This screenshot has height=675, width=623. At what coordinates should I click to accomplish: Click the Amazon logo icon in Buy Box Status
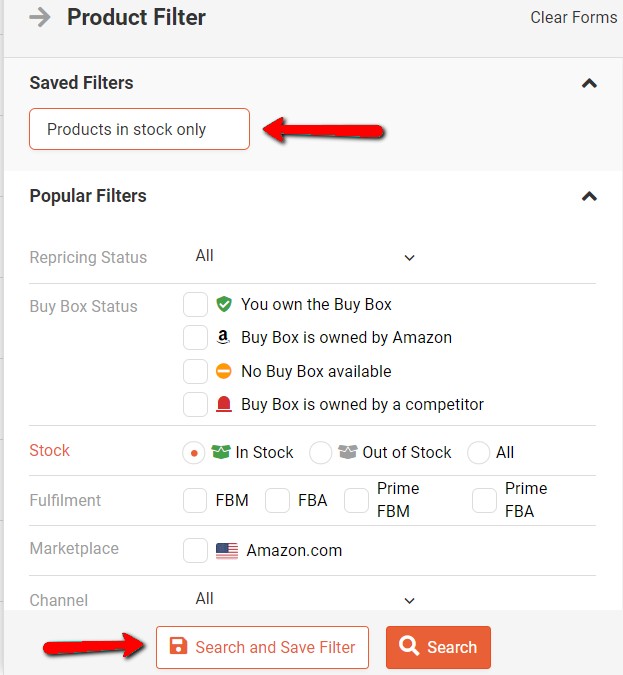(223, 338)
